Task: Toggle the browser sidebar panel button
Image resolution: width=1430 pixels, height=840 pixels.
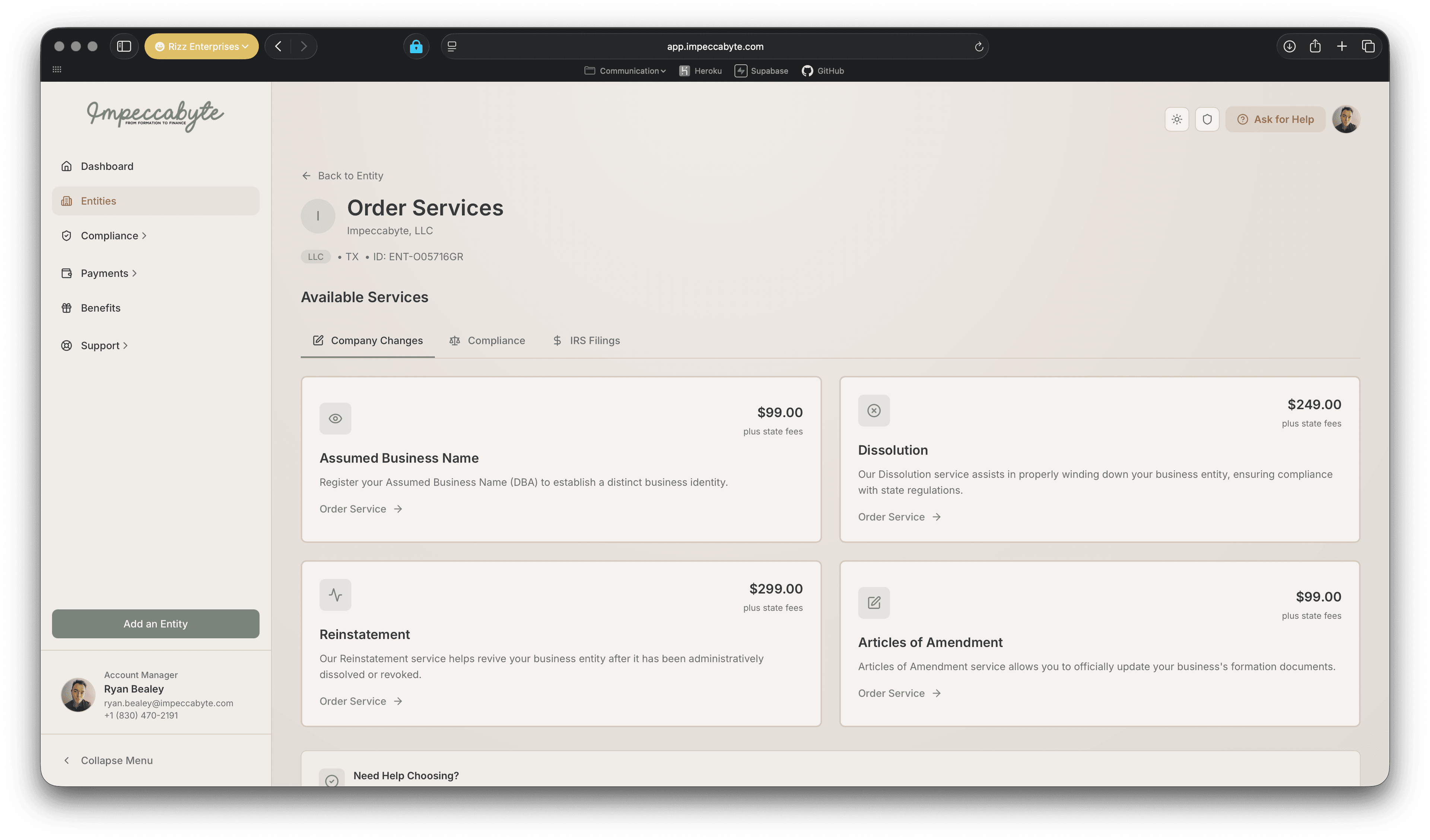Action: [124, 47]
